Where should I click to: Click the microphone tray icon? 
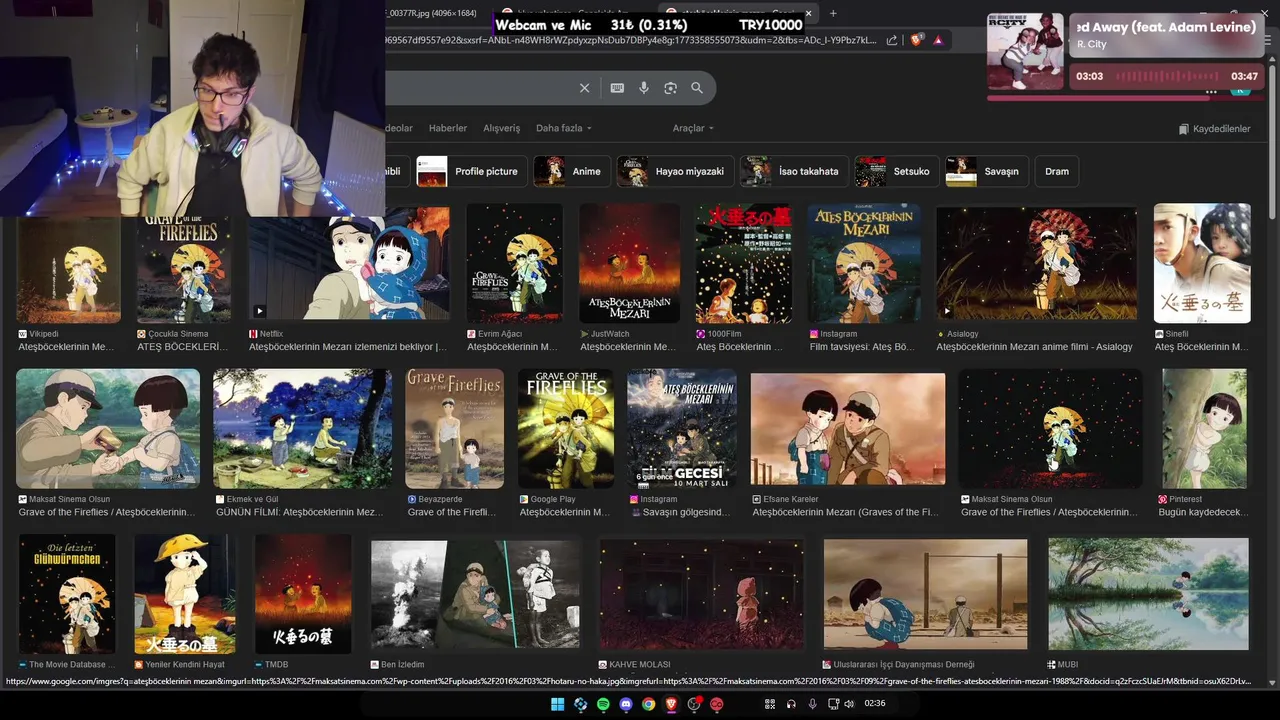click(x=812, y=704)
